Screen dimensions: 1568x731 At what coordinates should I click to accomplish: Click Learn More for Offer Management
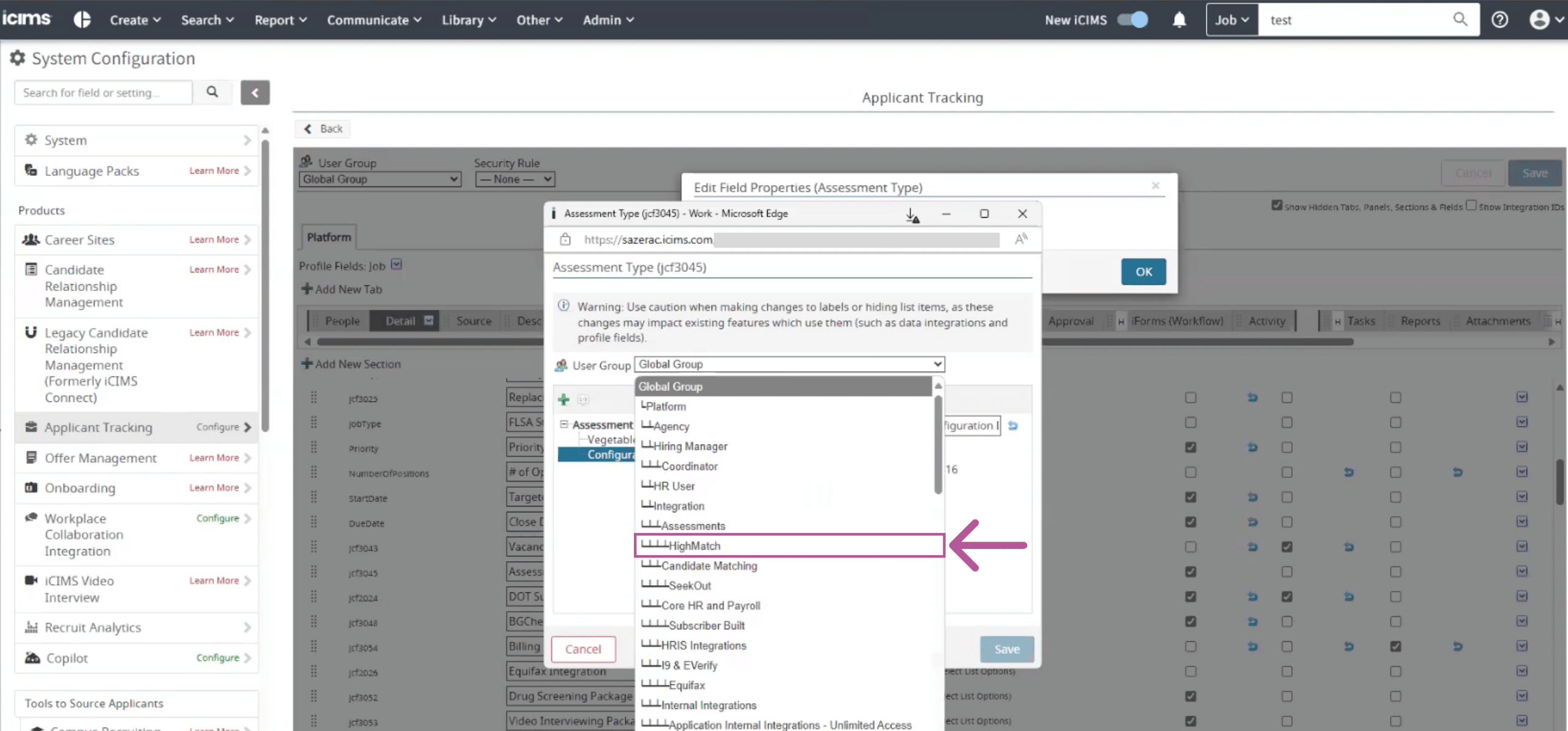214,457
